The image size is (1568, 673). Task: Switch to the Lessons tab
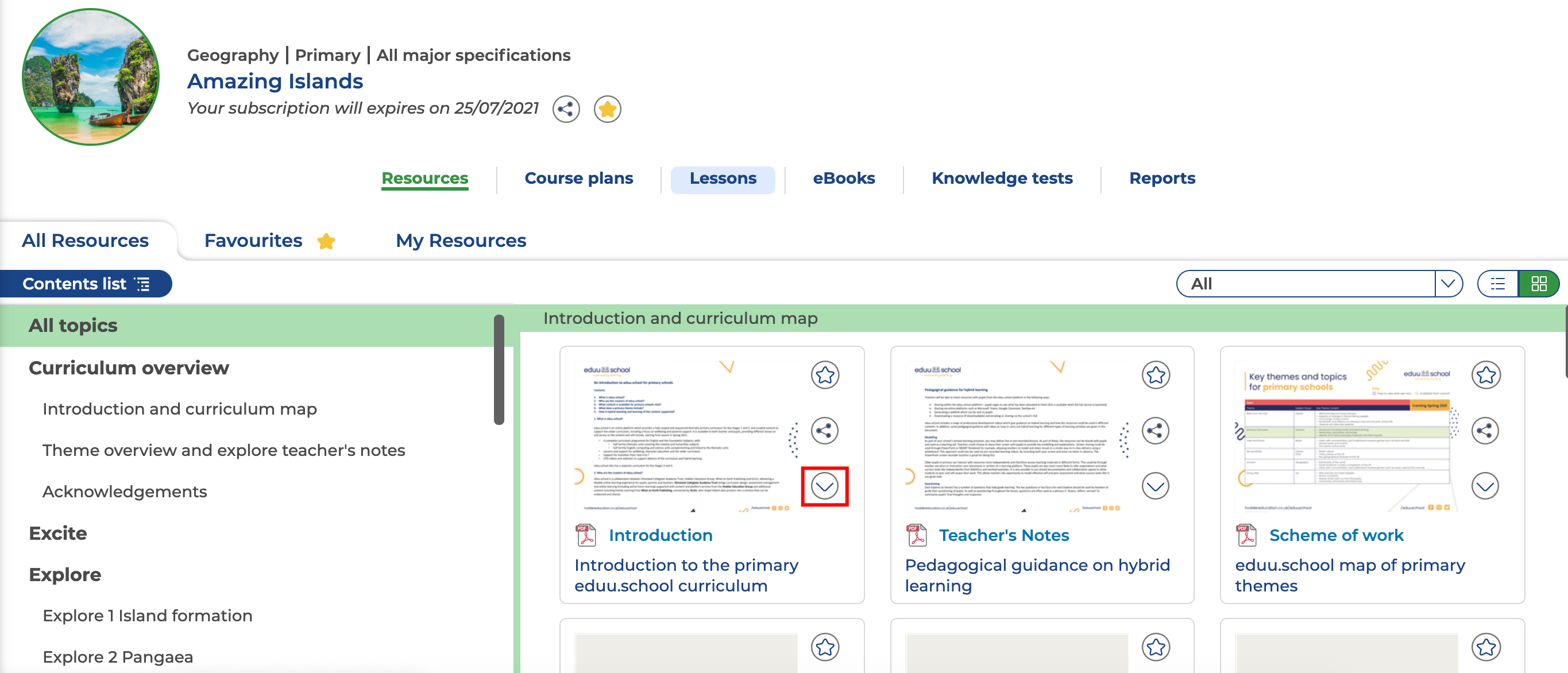pyautogui.click(x=724, y=178)
